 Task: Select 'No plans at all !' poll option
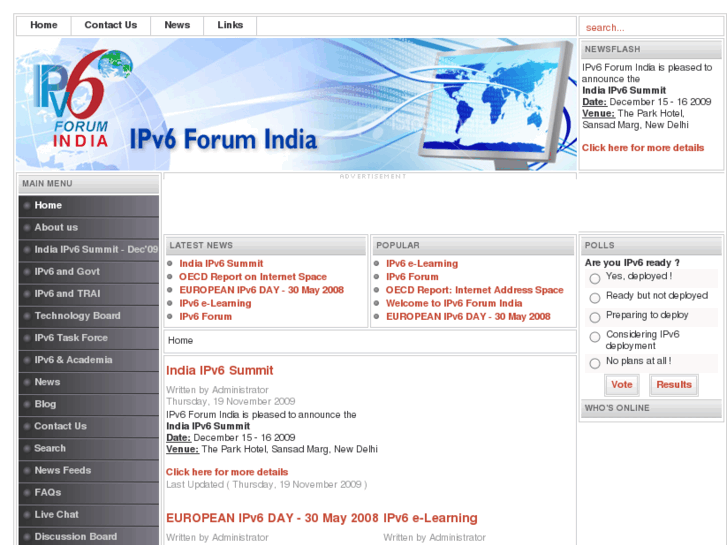(x=595, y=364)
